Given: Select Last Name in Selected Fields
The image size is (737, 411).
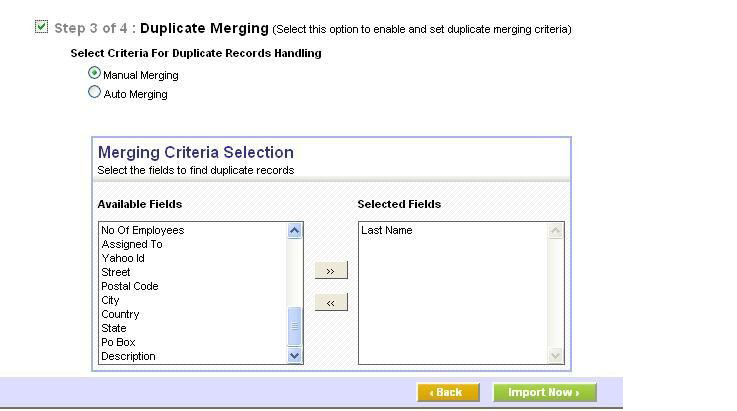Looking at the screenshot, I should pos(386,230).
